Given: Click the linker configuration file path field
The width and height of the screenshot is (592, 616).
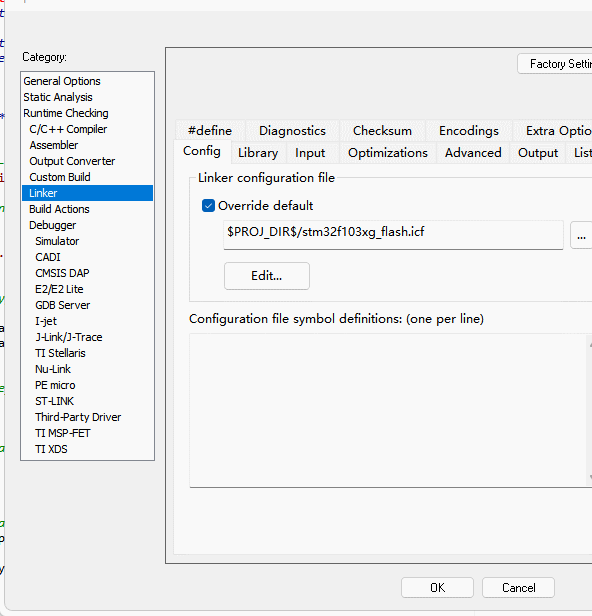Looking at the screenshot, I should click(x=393, y=235).
